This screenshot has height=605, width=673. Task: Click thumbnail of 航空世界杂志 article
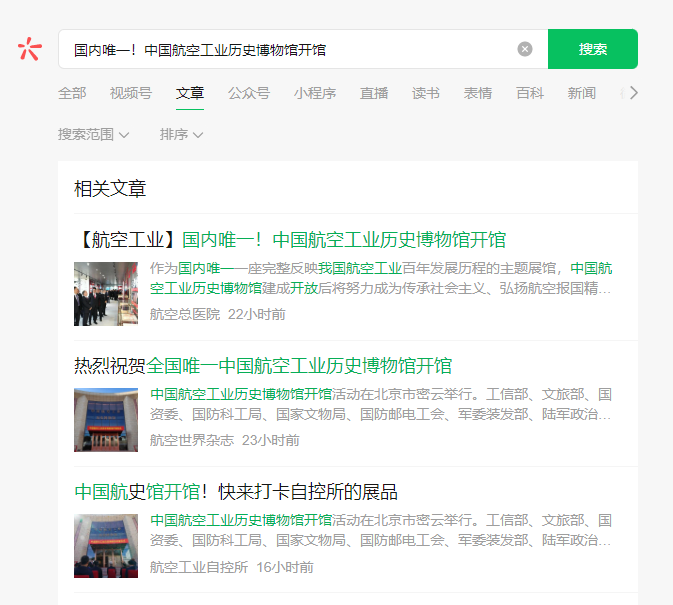(x=106, y=420)
